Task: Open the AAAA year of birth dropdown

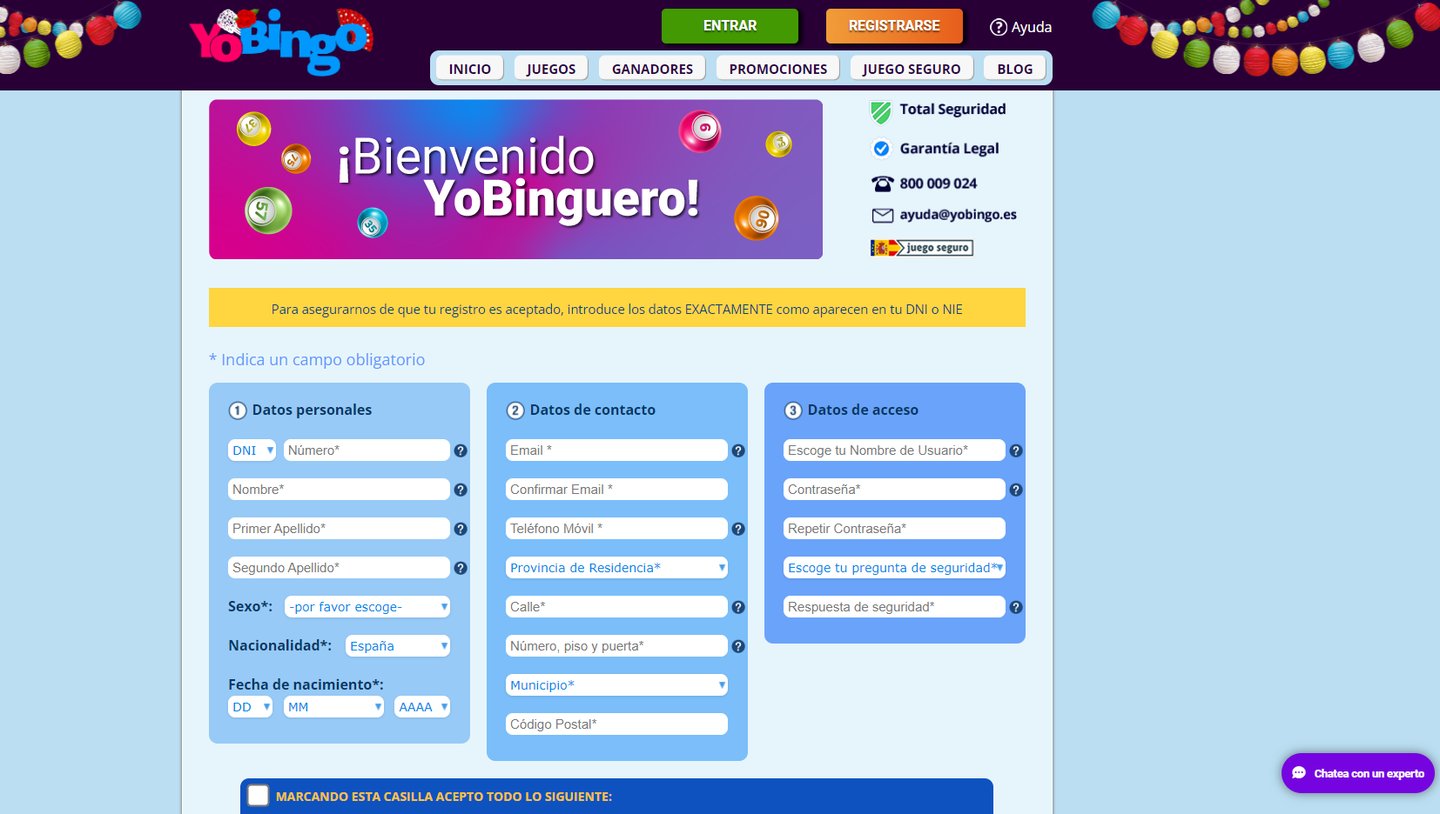Action: tap(422, 706)
